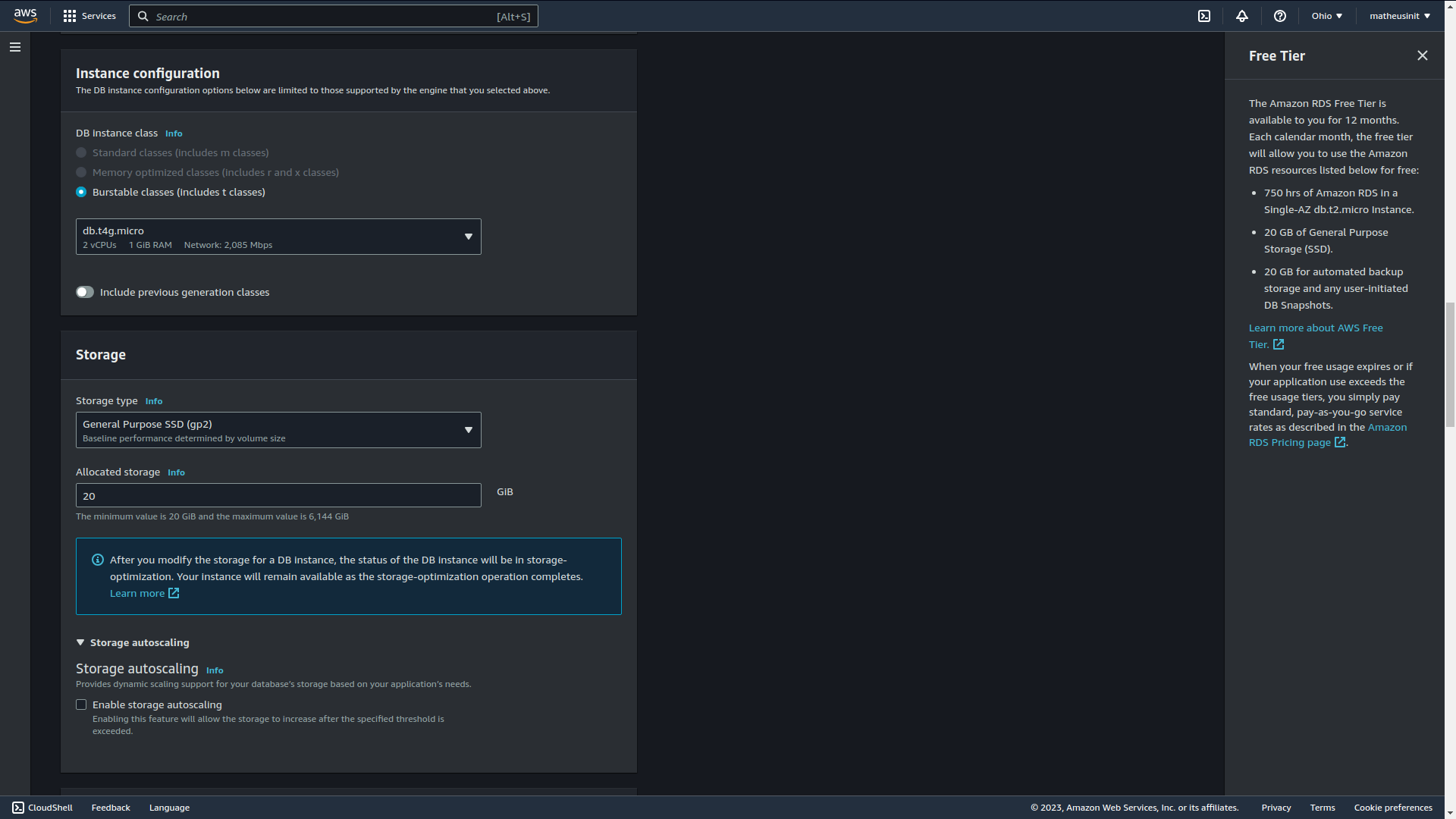
Task: Close the Free Tier side panel
Action: tap(1423, 55)
